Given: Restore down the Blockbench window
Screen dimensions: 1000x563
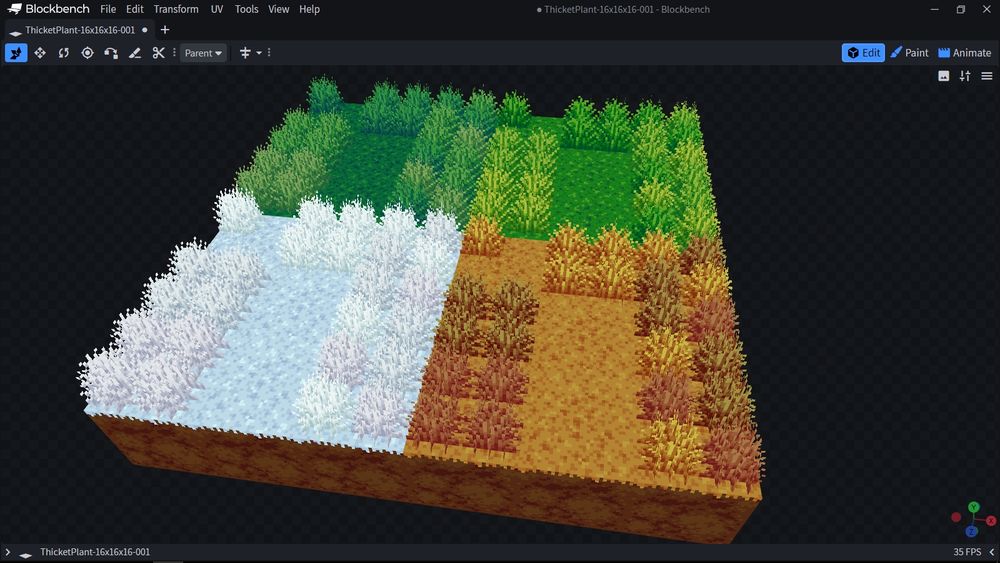Looking at the screenshot, I should [960, 9].
